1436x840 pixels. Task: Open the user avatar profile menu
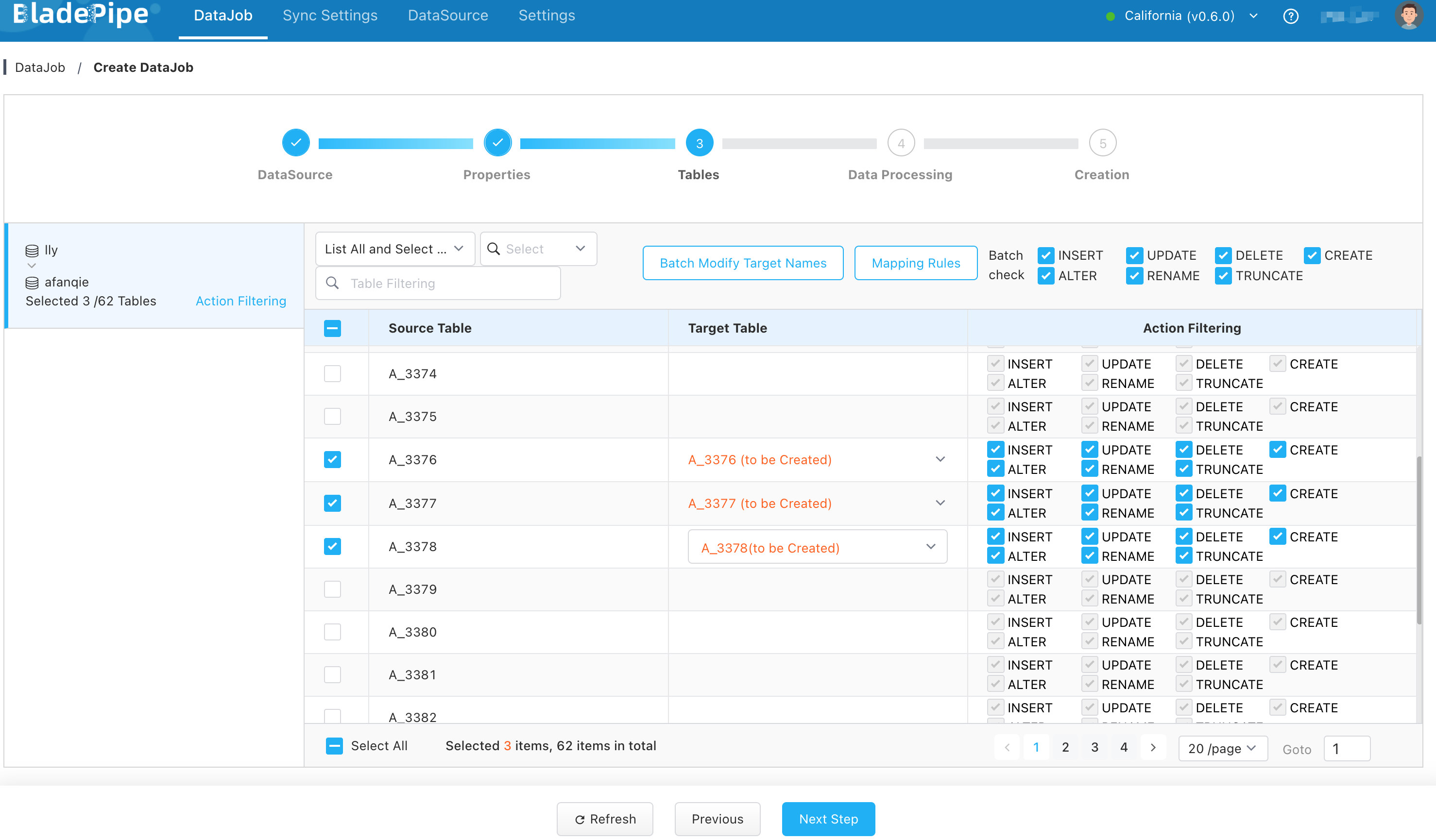pyautogui.click(x=1409, y=16)
